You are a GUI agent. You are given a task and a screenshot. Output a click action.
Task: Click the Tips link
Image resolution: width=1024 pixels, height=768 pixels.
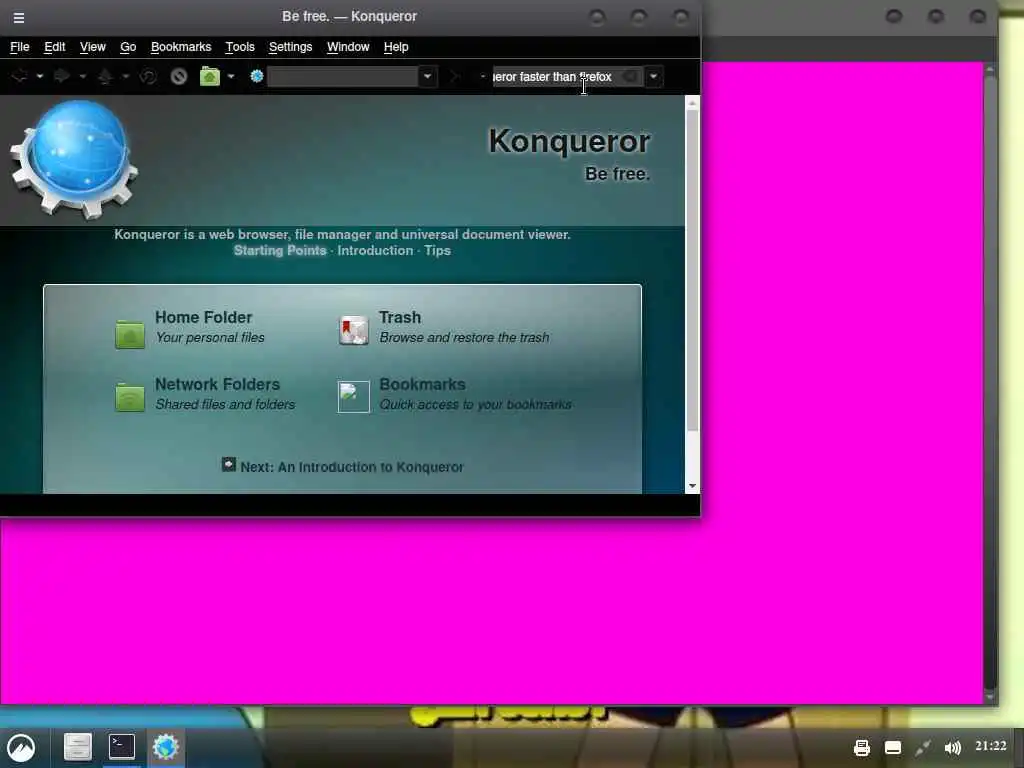[x=437, y=251]
